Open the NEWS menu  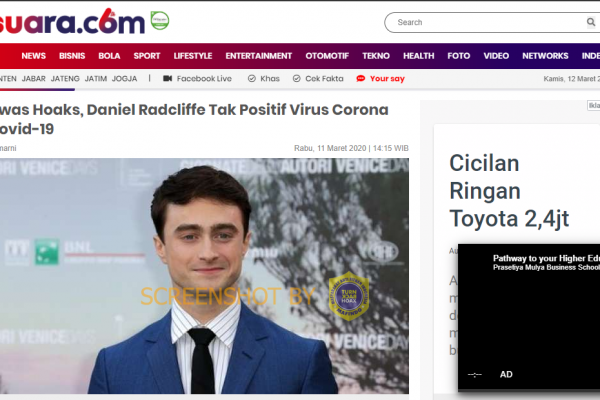tap(34, 56)
